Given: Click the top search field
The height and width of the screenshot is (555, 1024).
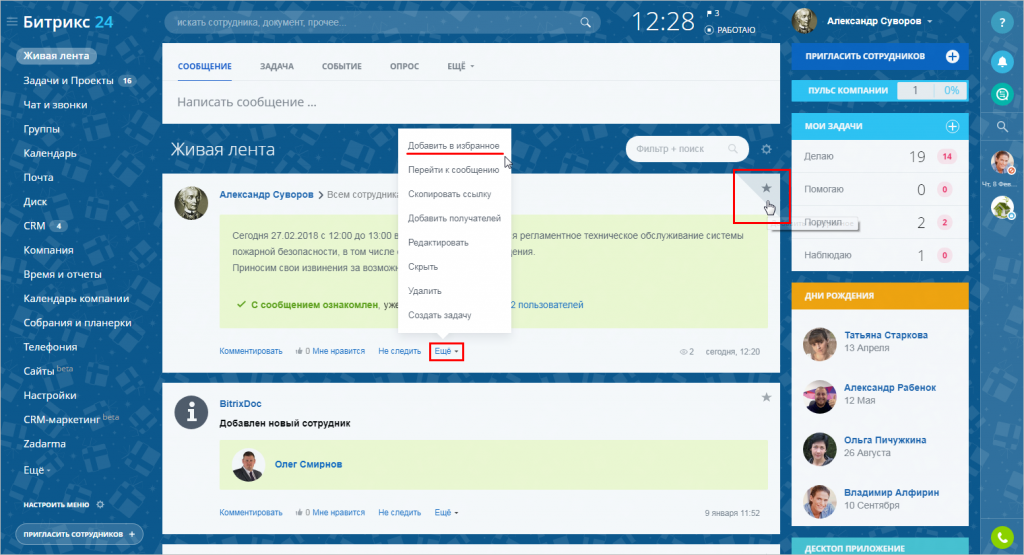Looking at the screenshot, I should click(x=383, y=22).
